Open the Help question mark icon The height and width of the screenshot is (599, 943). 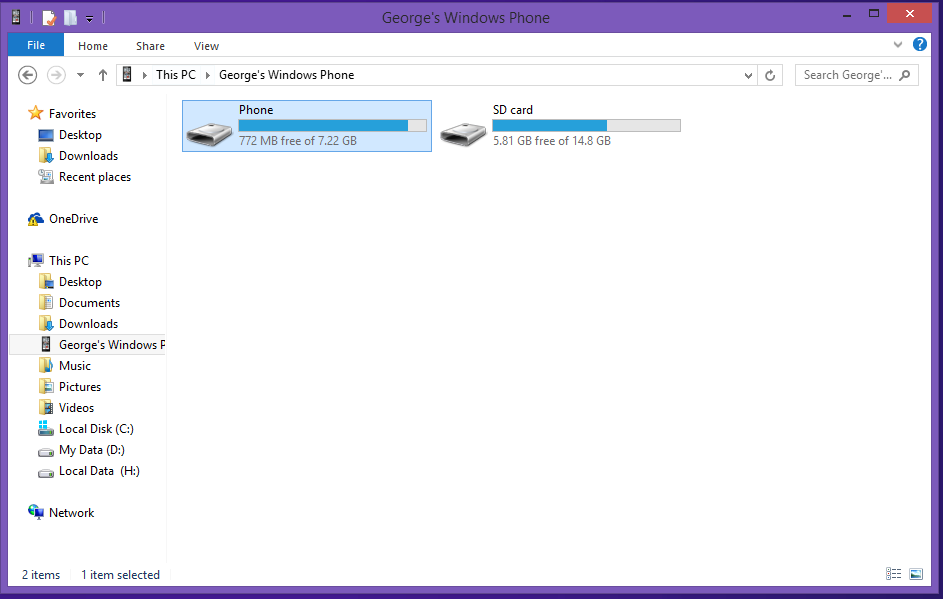(920, 44)
